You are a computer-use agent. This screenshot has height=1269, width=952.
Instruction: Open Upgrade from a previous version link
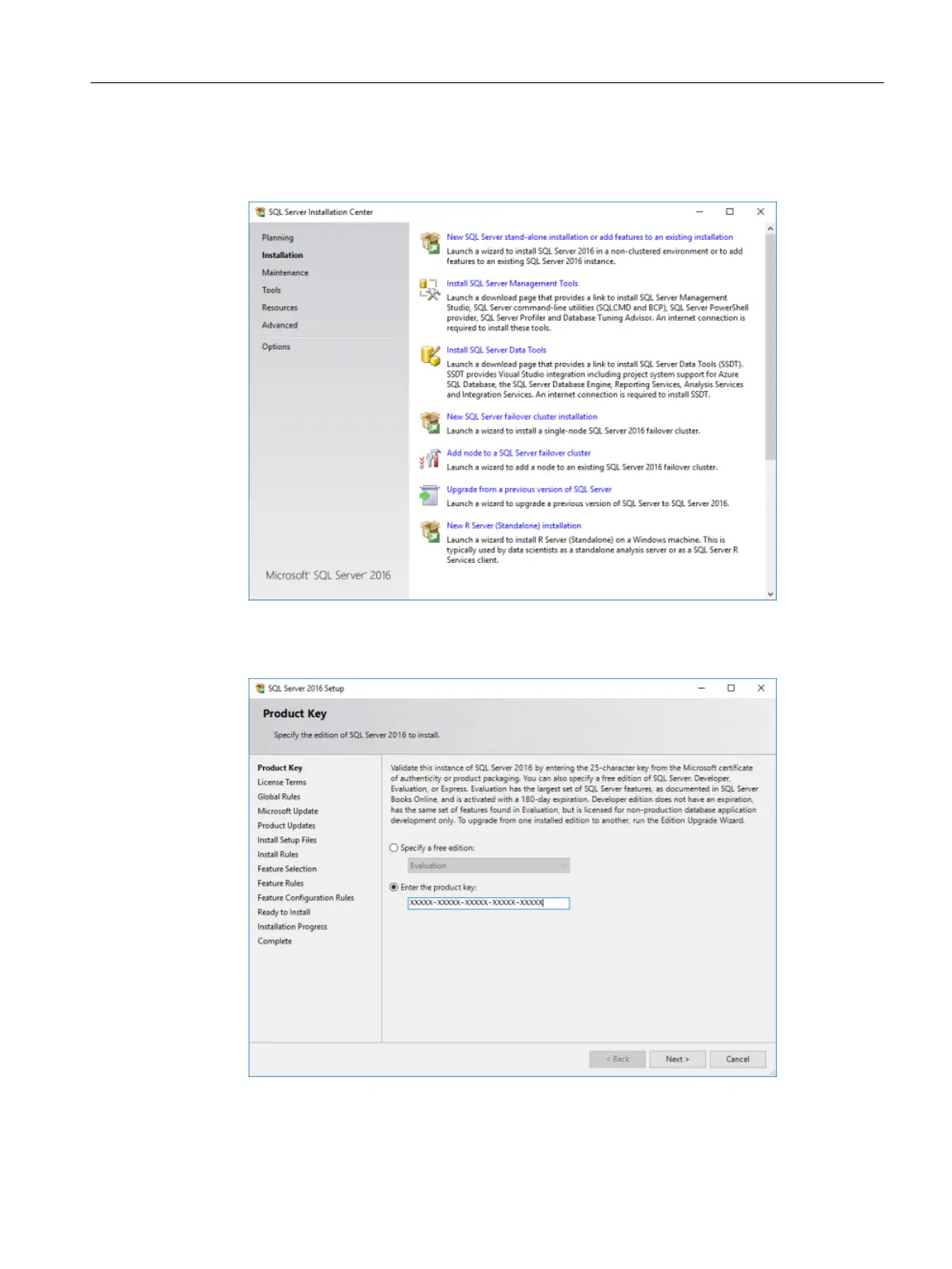(x=528, y=489)
